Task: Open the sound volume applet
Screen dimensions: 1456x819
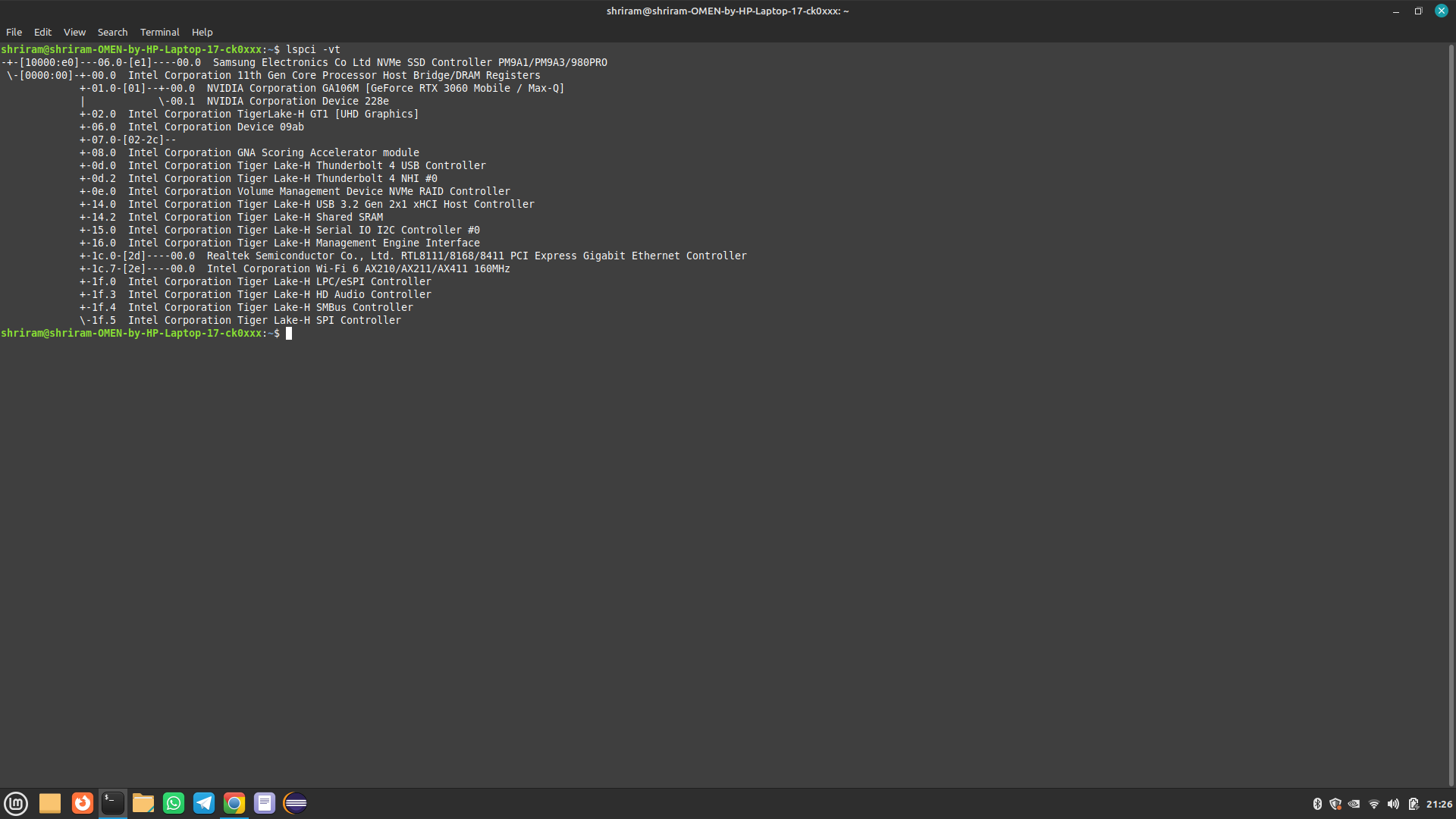Action: coord(1393,804)
